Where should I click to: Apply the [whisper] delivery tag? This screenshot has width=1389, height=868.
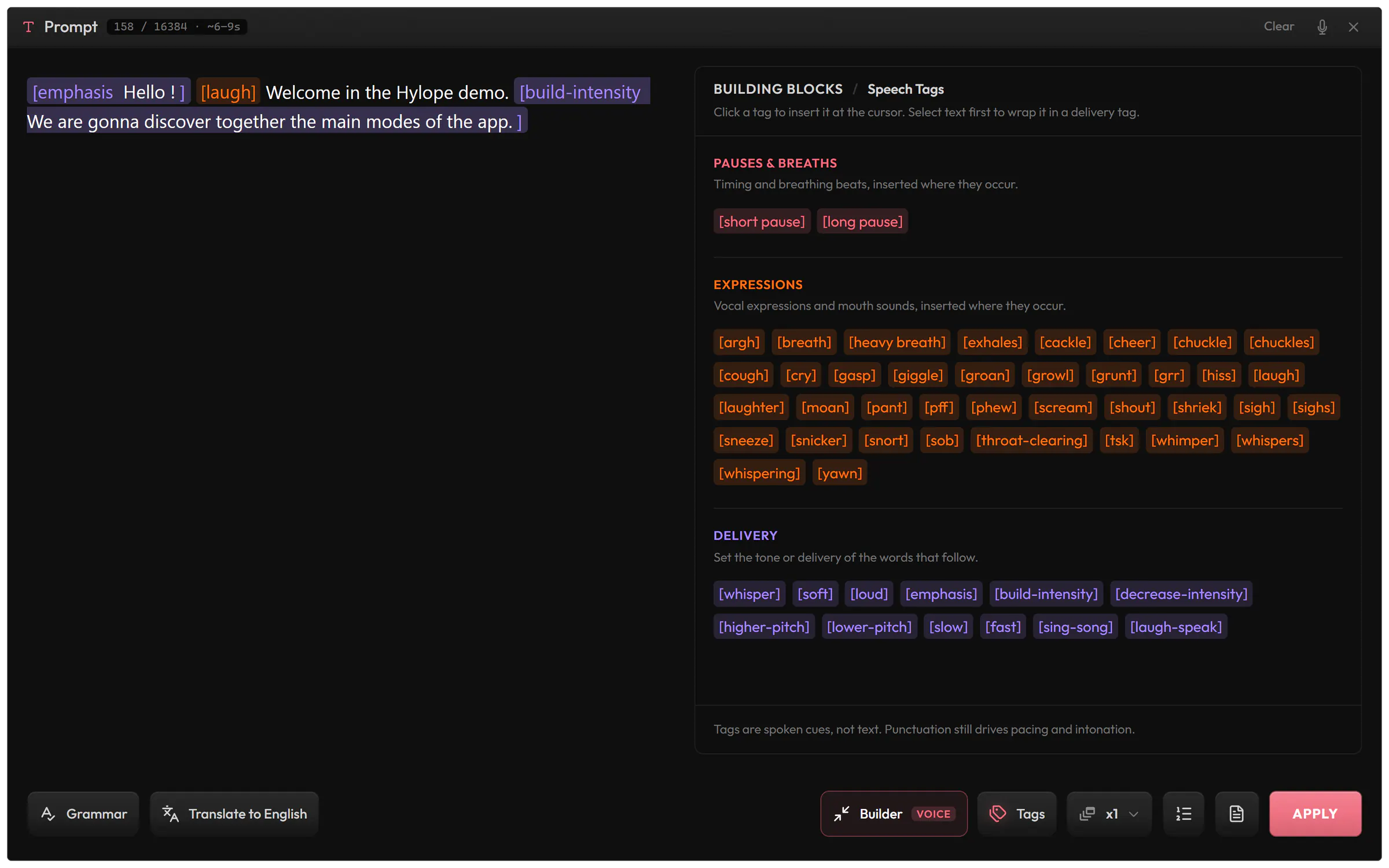(749, 594)
